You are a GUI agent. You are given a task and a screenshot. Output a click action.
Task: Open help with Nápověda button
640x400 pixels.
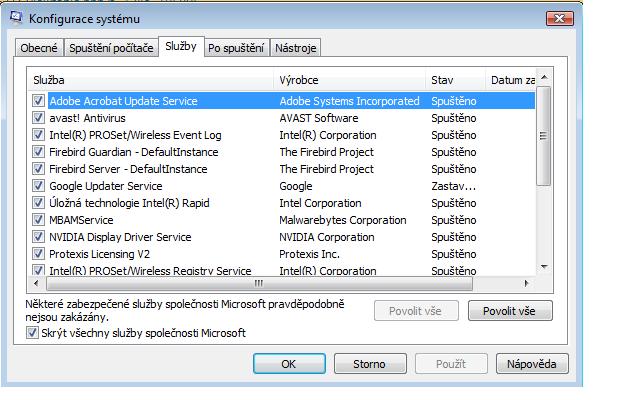click(x=532, y=364)
